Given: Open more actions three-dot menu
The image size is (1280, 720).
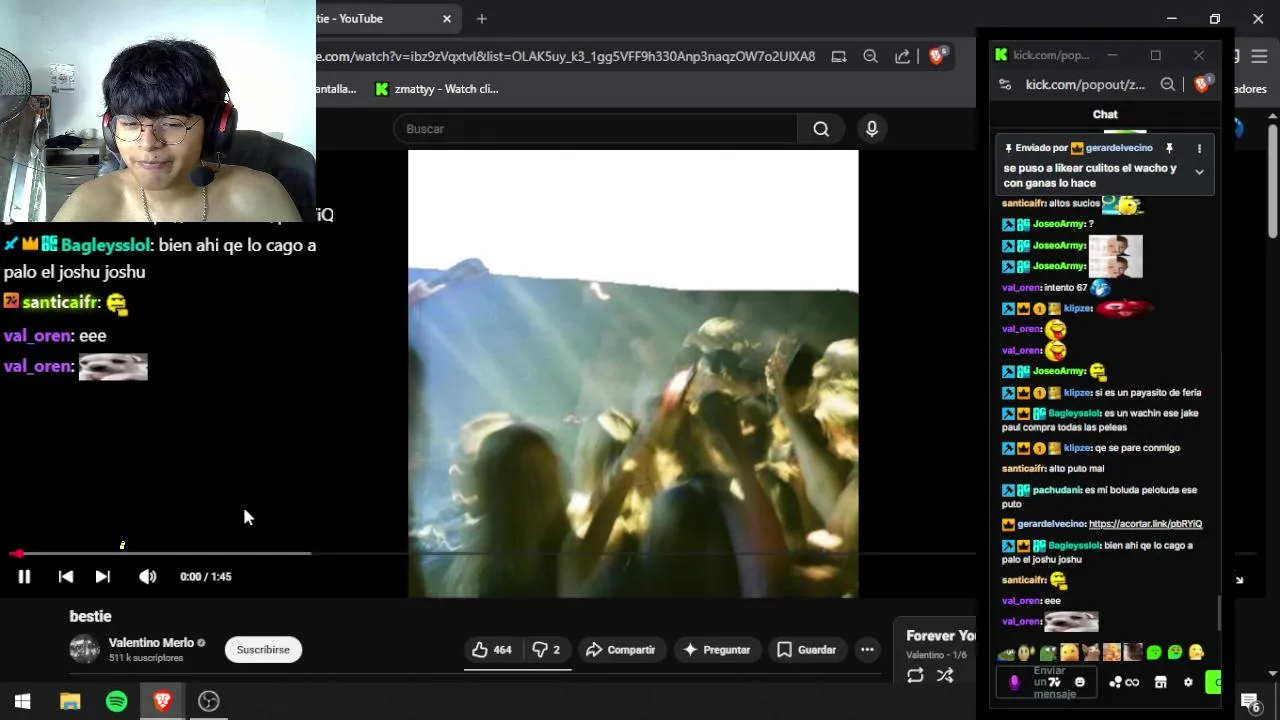Looking at the screenshot, I should 867,650.
